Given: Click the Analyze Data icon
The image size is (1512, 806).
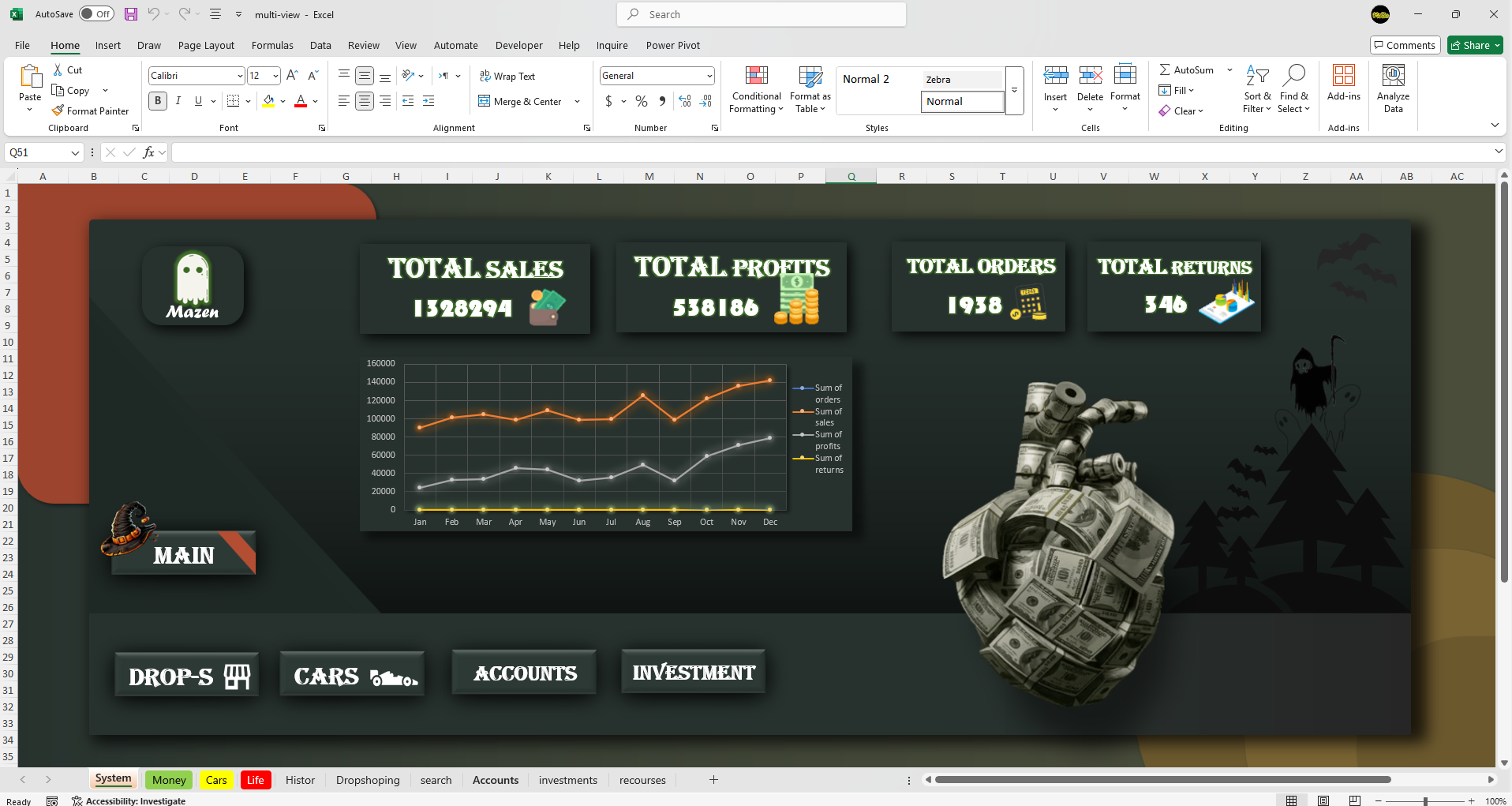Looking at the screenshot, I should pos(1393,77).
